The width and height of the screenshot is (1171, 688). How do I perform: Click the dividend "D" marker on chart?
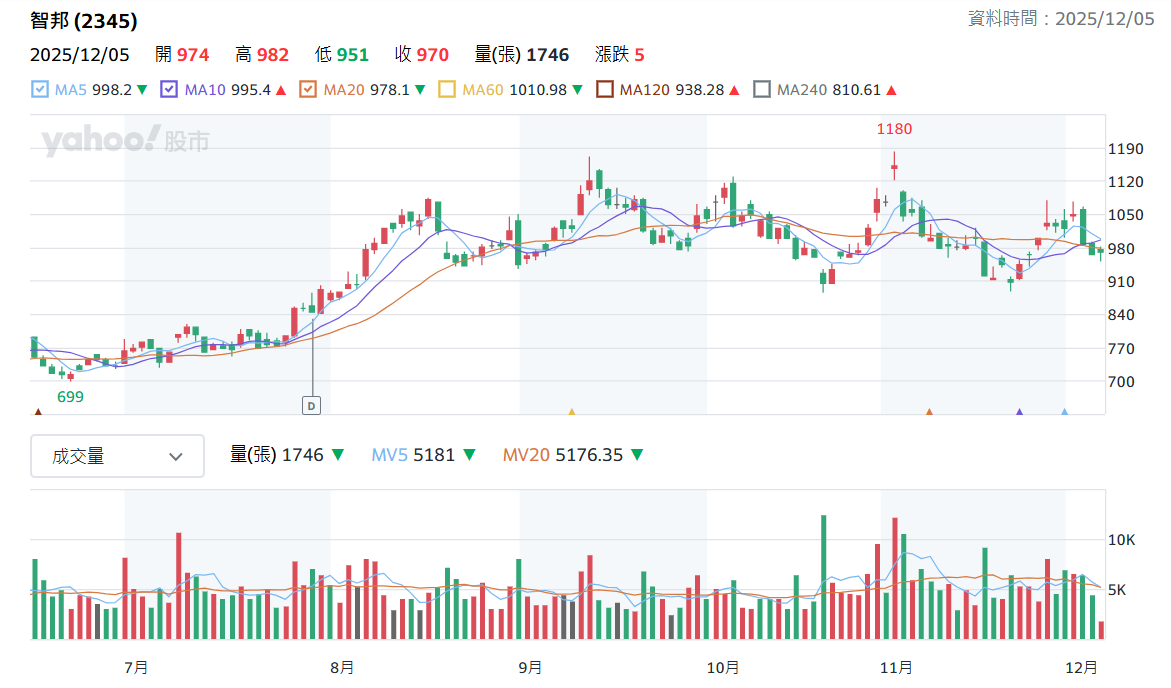point(311,405)
